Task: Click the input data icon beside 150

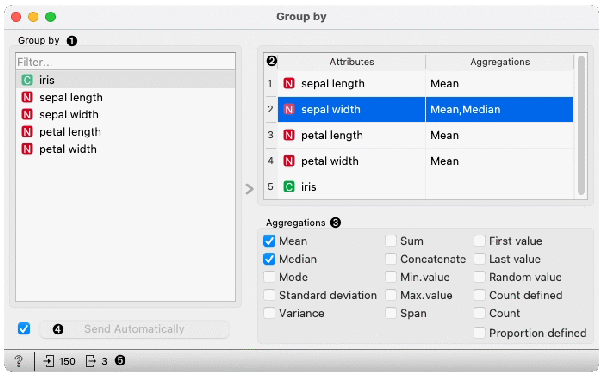Action: tap(49, 361)
